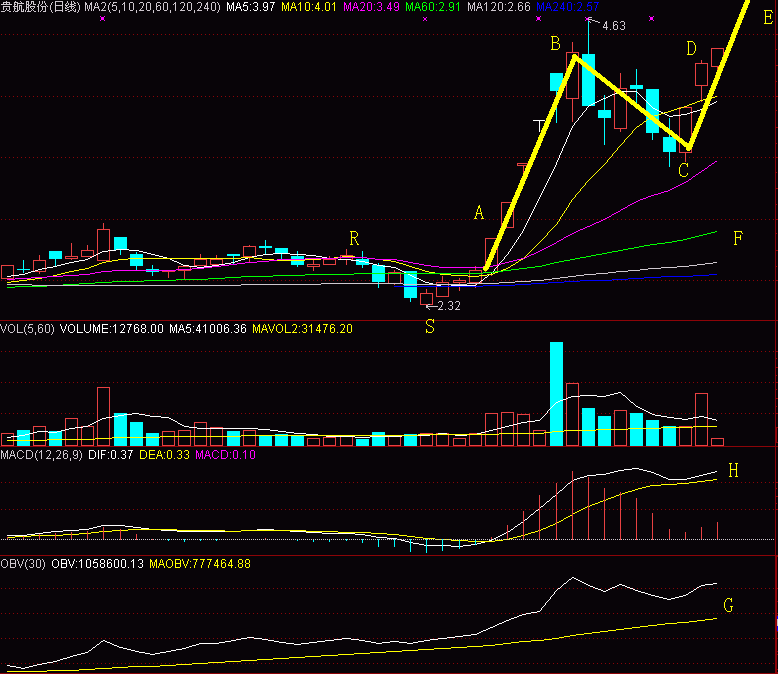This screenshot has height=674, width=778.
Task: Select the letter H next to MACD lines
Action: [x=733, y=471]
